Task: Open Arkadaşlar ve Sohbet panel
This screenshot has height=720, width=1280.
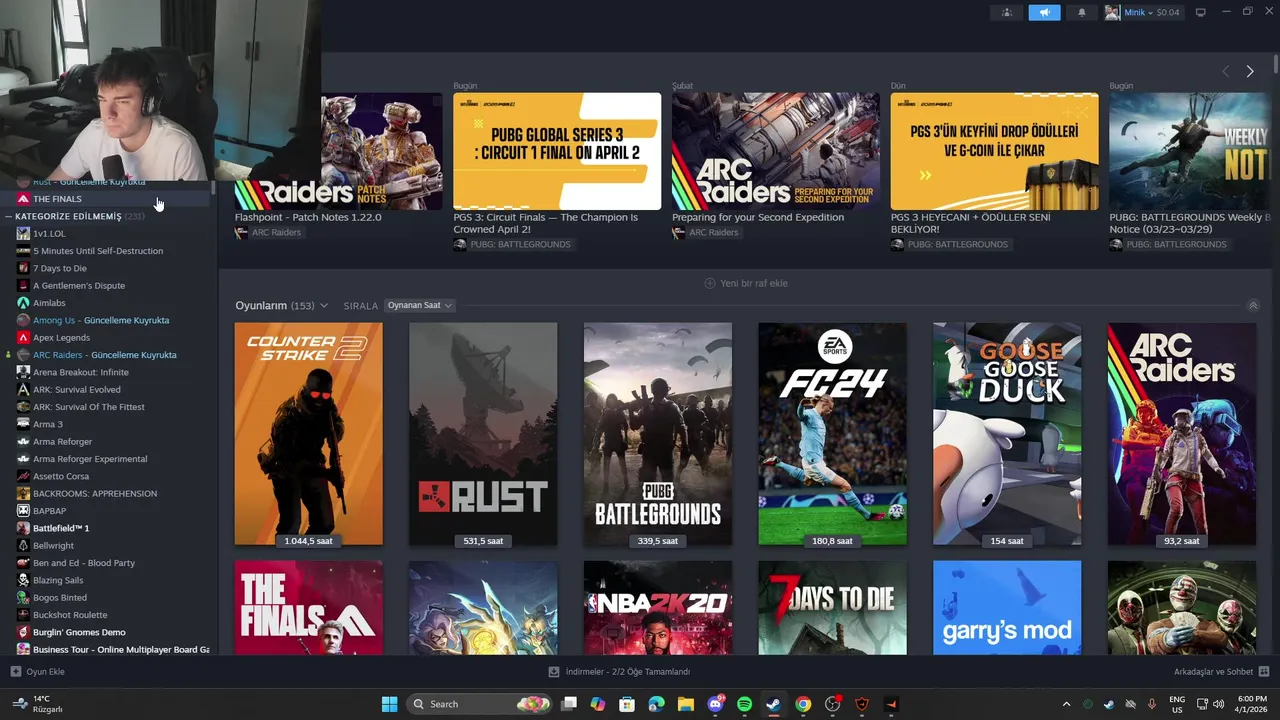Action: coord(1221,672)
